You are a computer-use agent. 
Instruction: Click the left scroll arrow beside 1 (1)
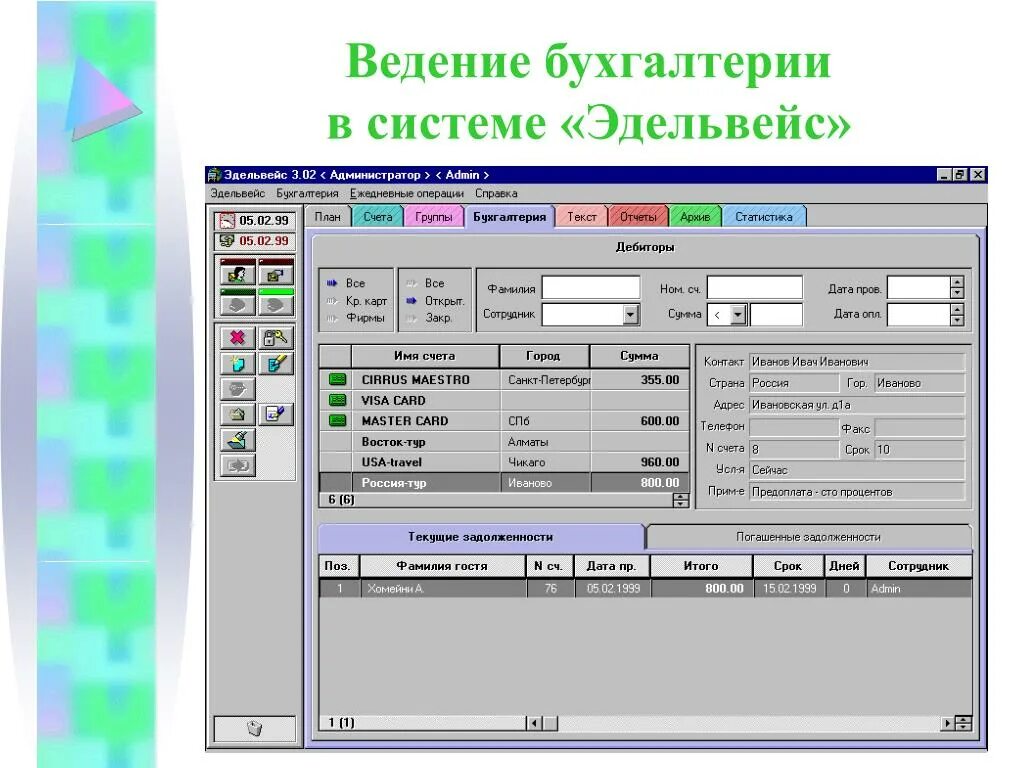tap(534, 723)
